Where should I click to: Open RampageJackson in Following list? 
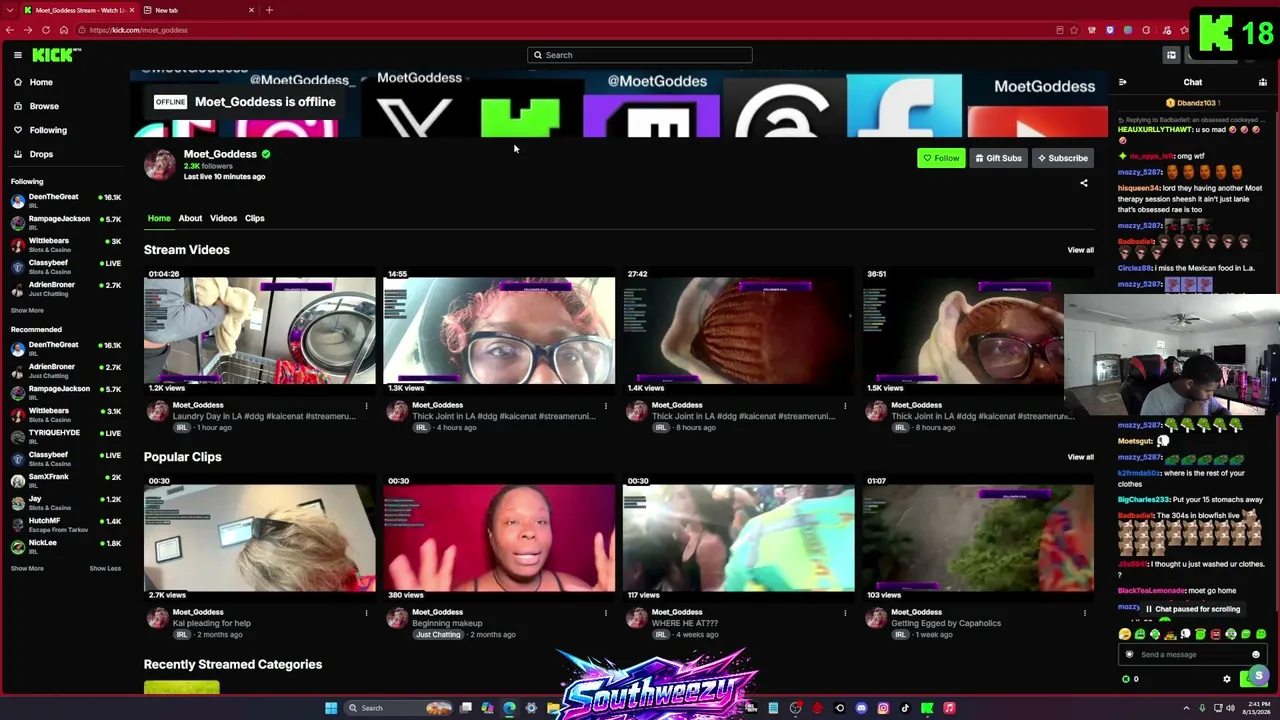(65, 222)
